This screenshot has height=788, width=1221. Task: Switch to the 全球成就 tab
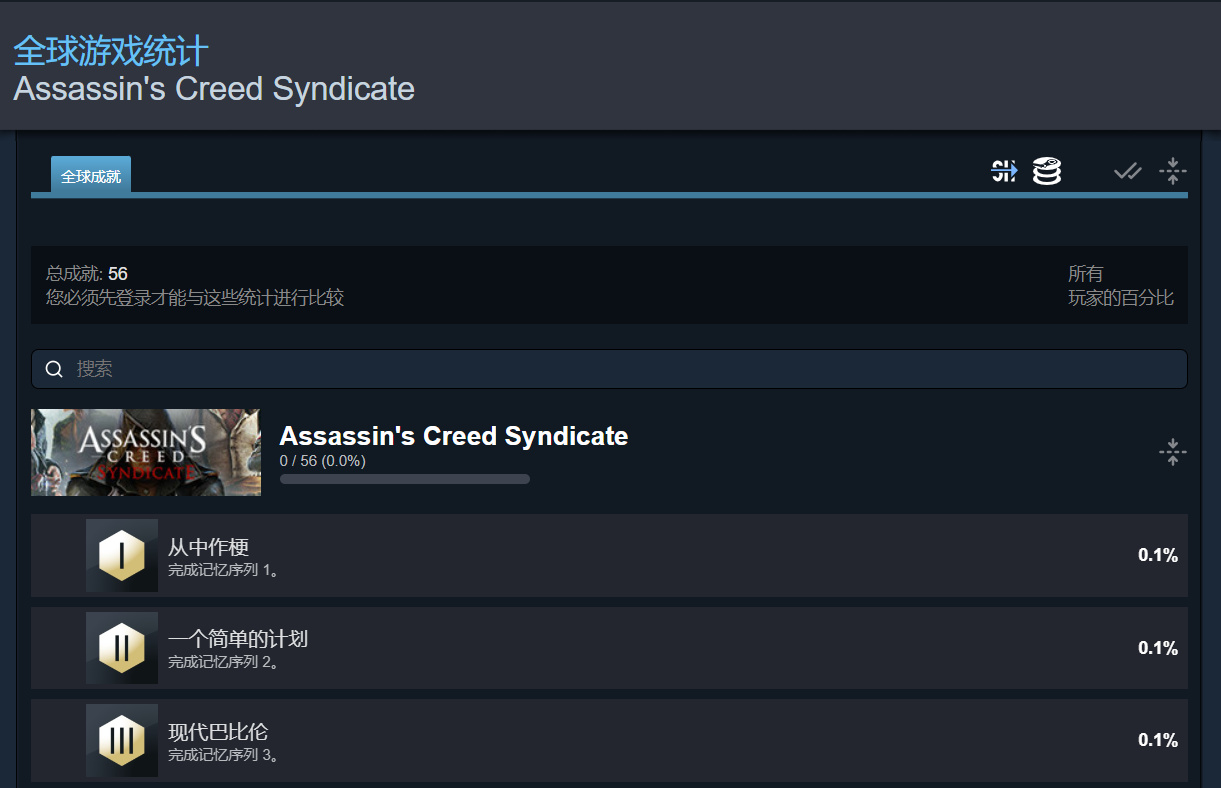point(91,176)
